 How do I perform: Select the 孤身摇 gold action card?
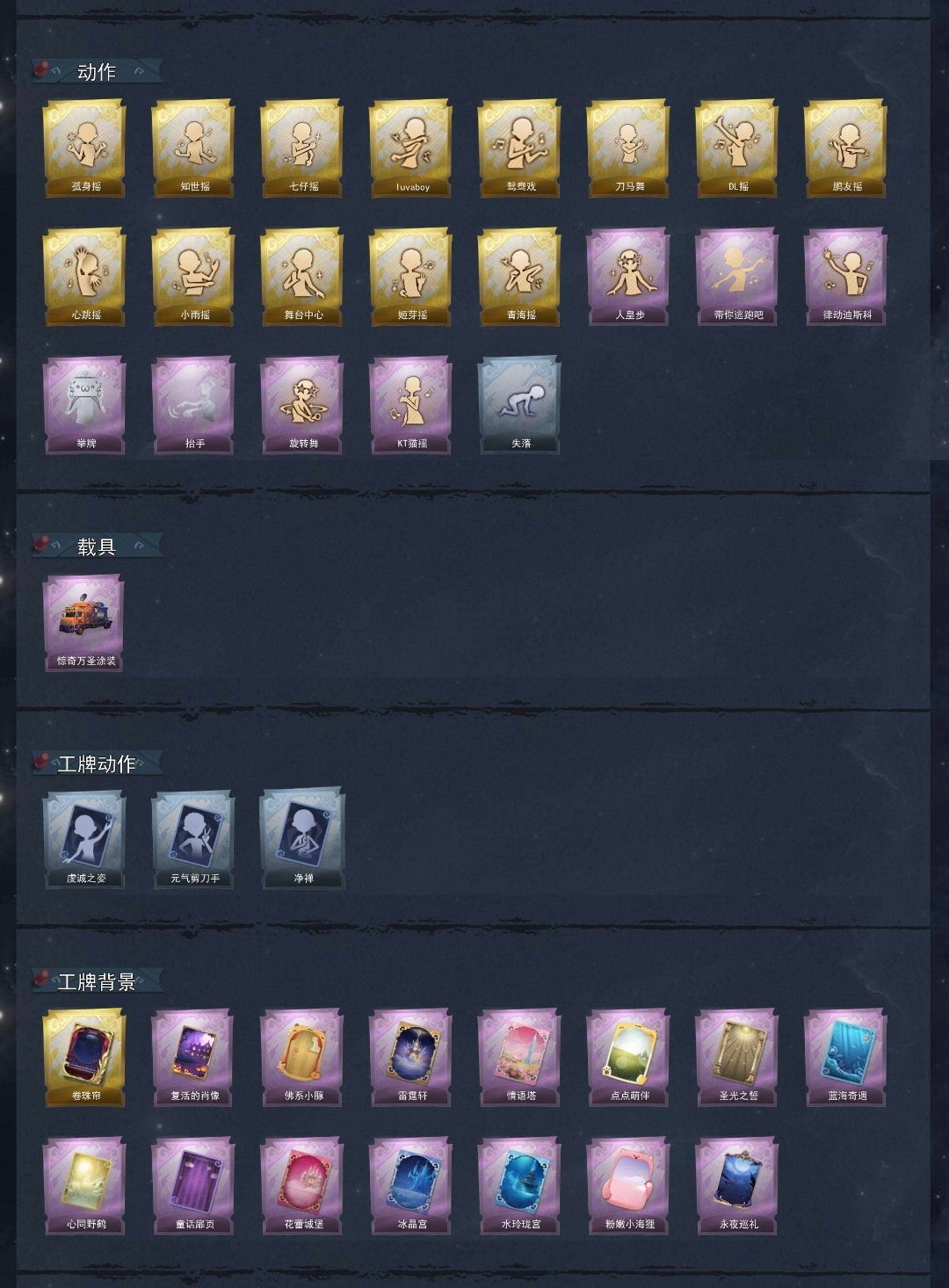84,148
